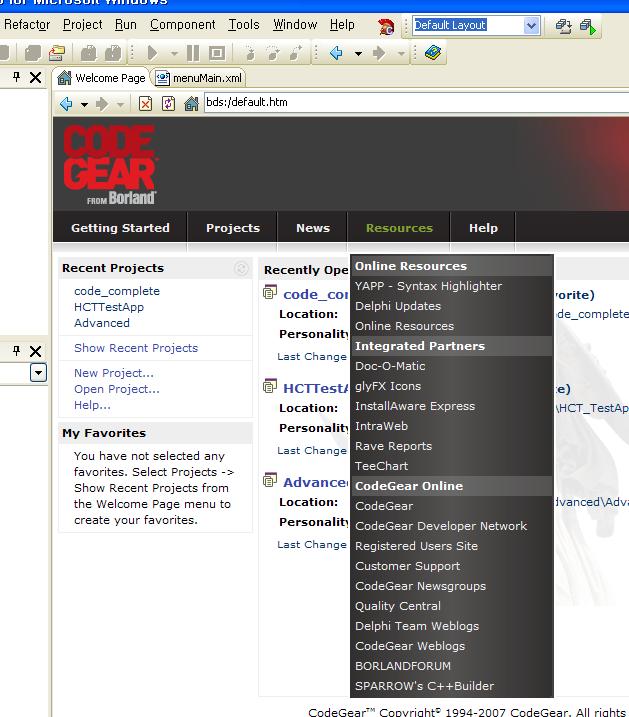Click the browser stop button icon

click(x=146, y=103)
